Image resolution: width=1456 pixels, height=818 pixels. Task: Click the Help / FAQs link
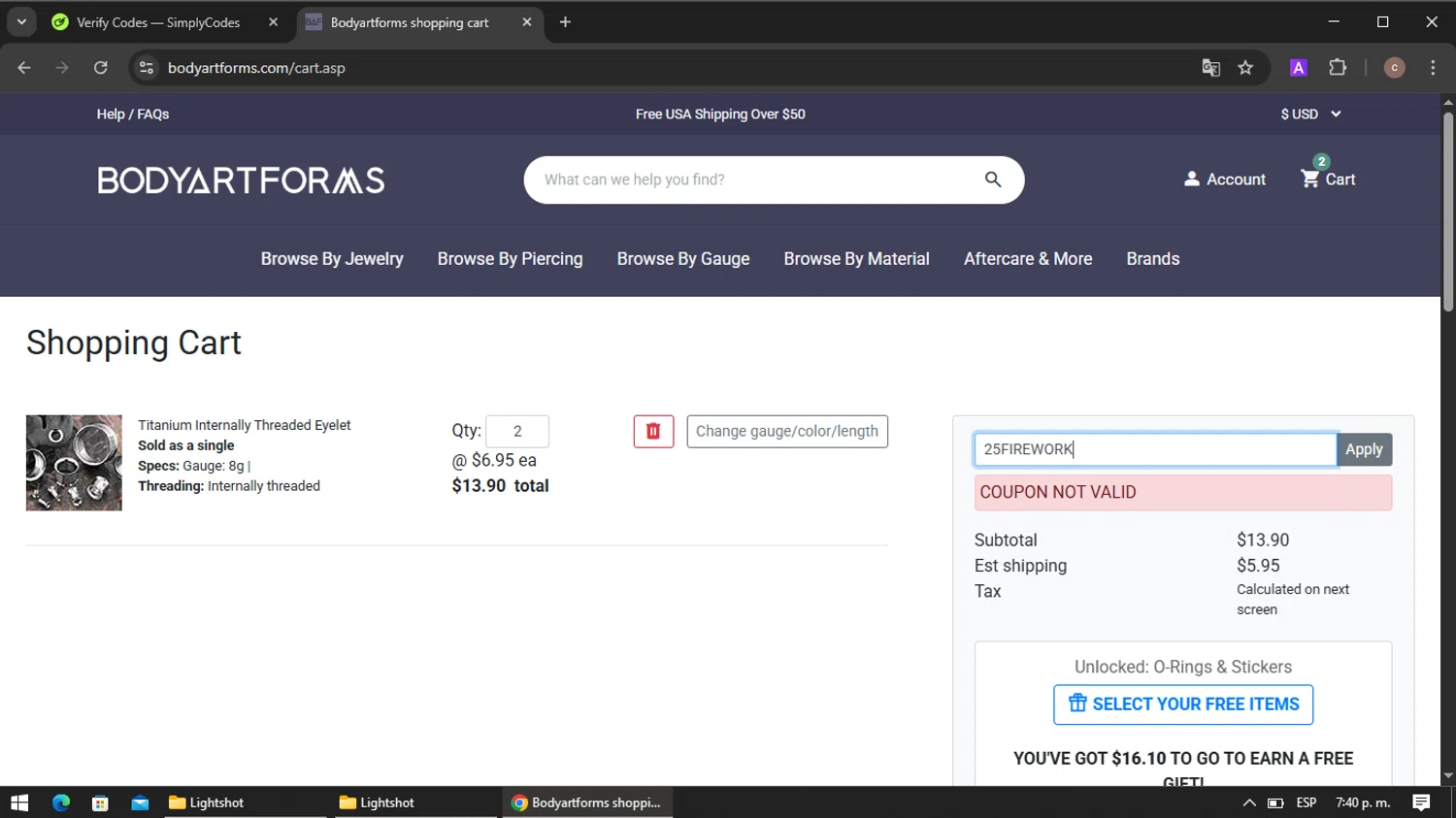(133, 115)
